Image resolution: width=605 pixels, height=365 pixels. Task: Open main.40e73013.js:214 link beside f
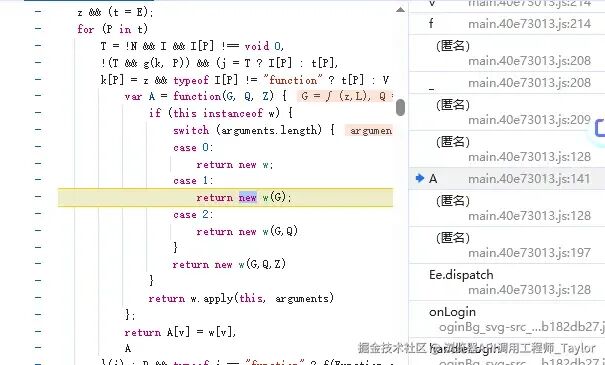529,24
